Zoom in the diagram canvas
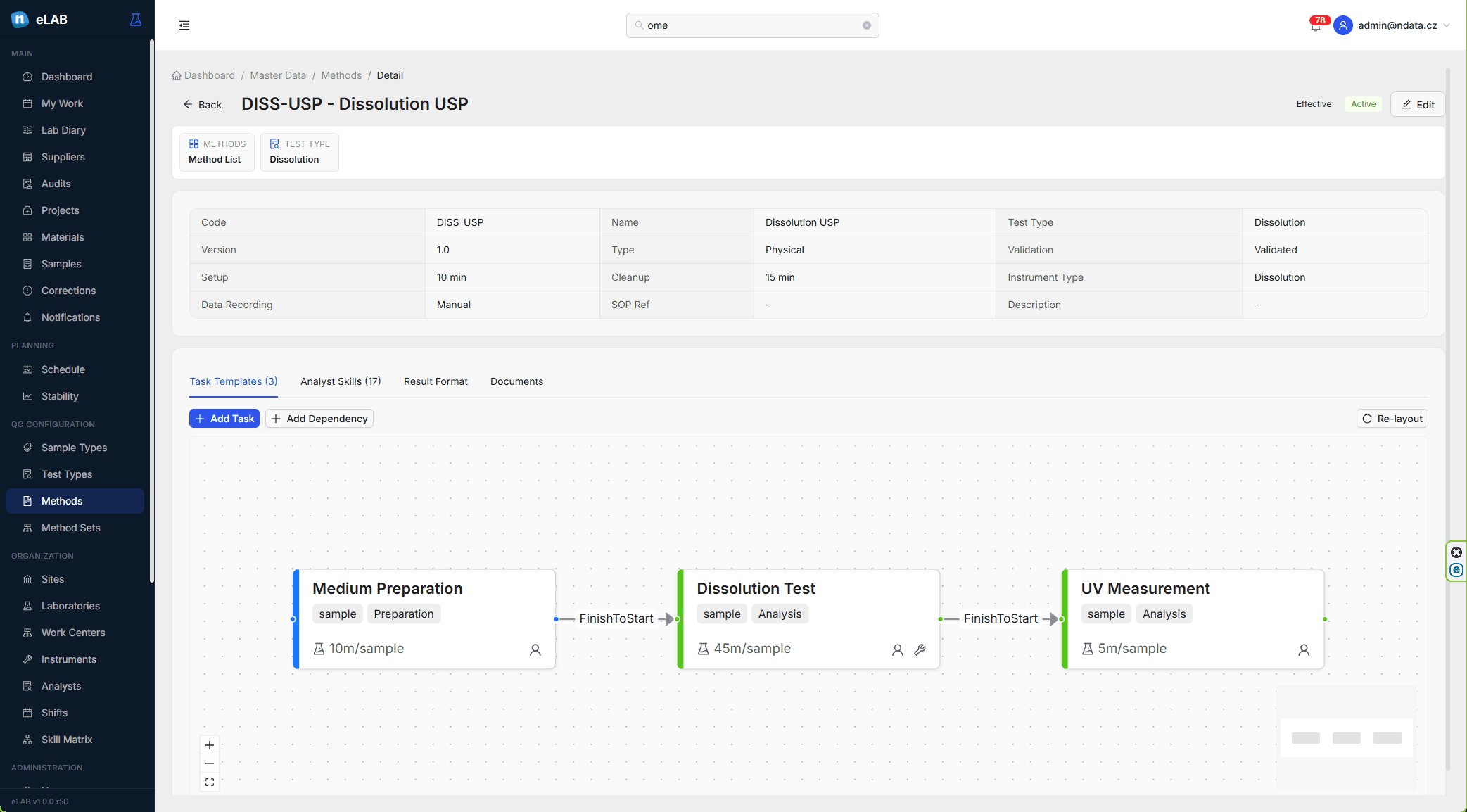Image resolution: width=1467 pixels, height=812 pixels. [210, 745]
